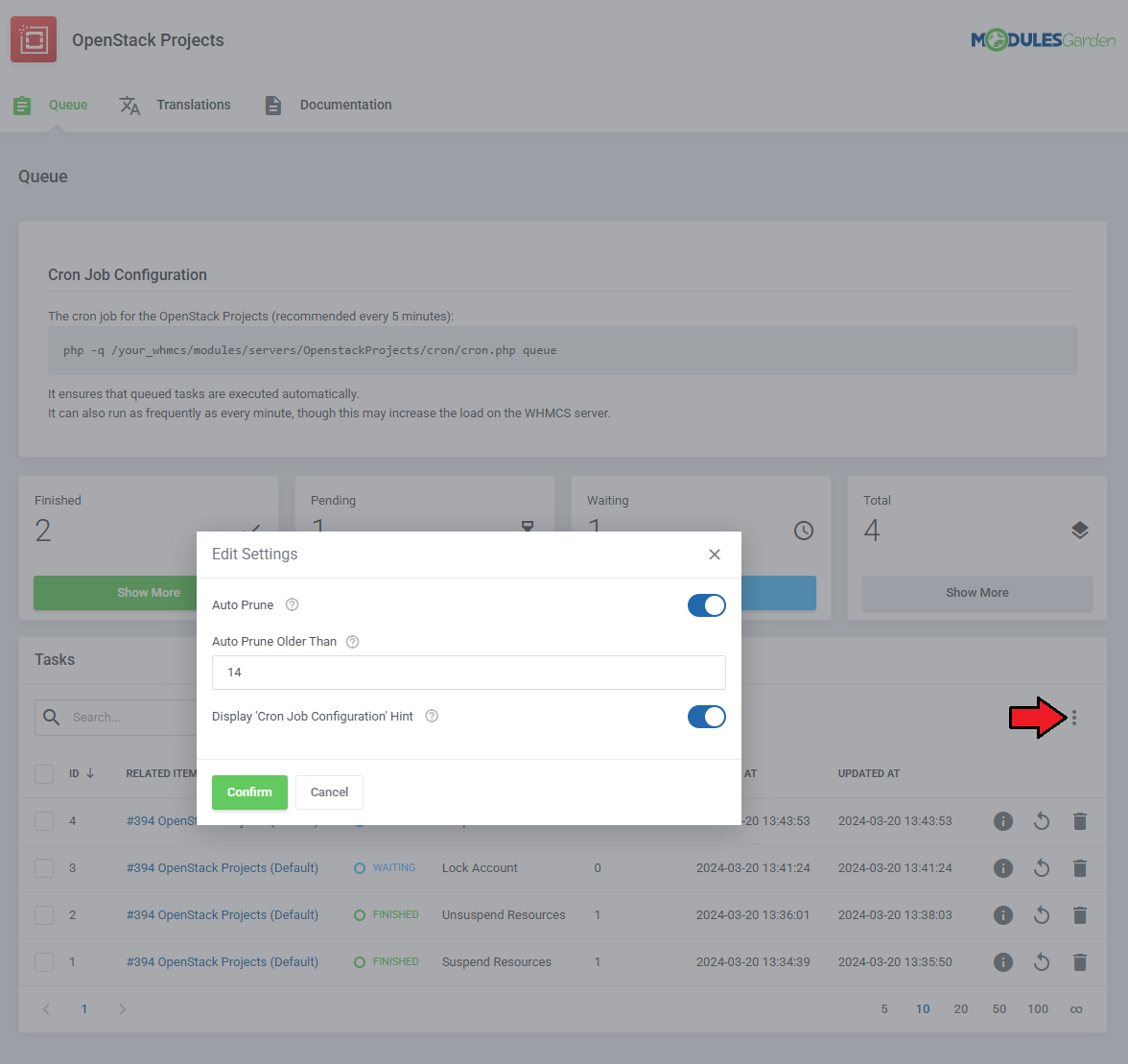Open related item link for task 2
The width and height of the screenshot is (1128, 1064).
(223, 915)
